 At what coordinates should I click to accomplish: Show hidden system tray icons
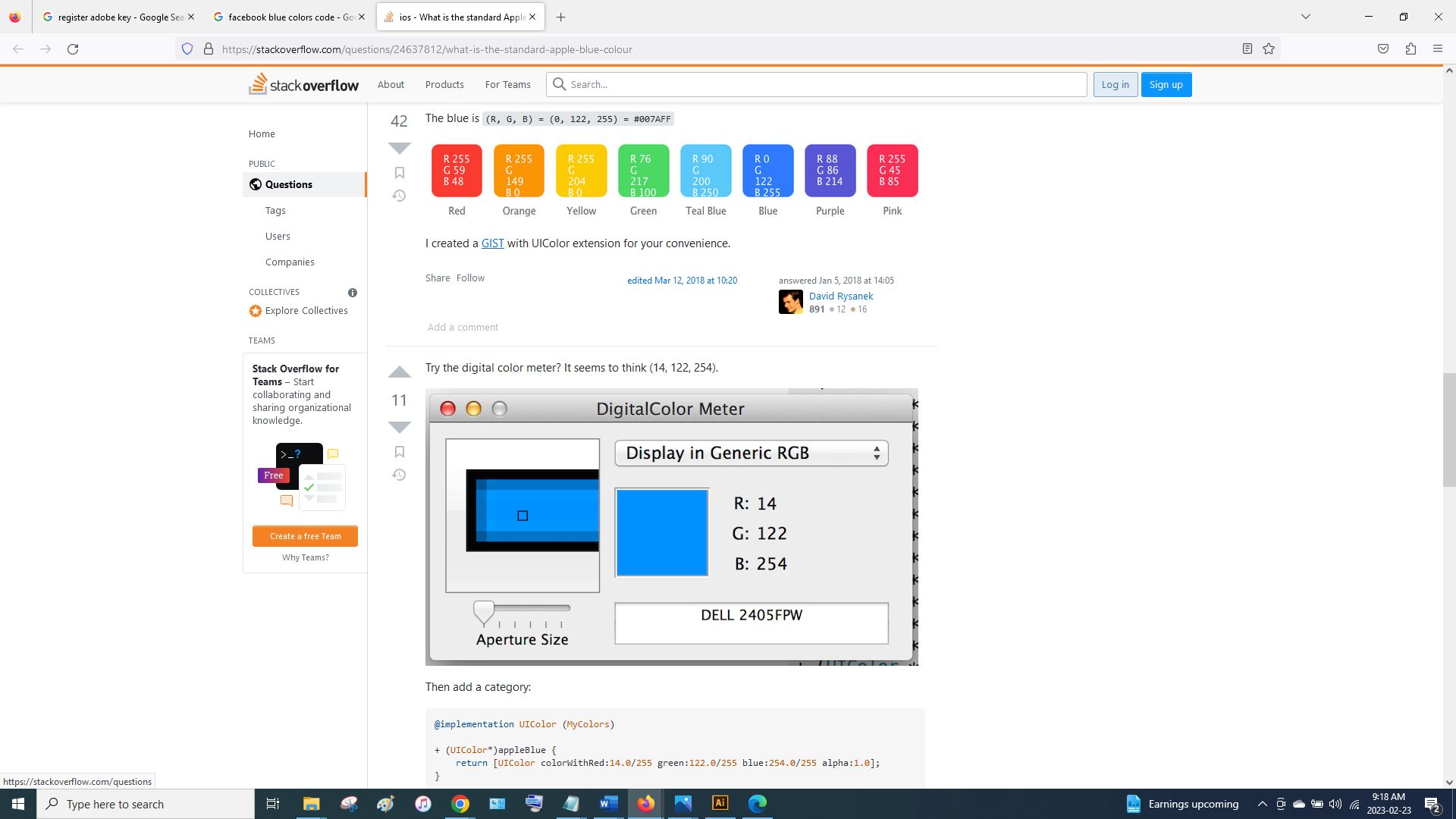click(x=1262, y=804)
